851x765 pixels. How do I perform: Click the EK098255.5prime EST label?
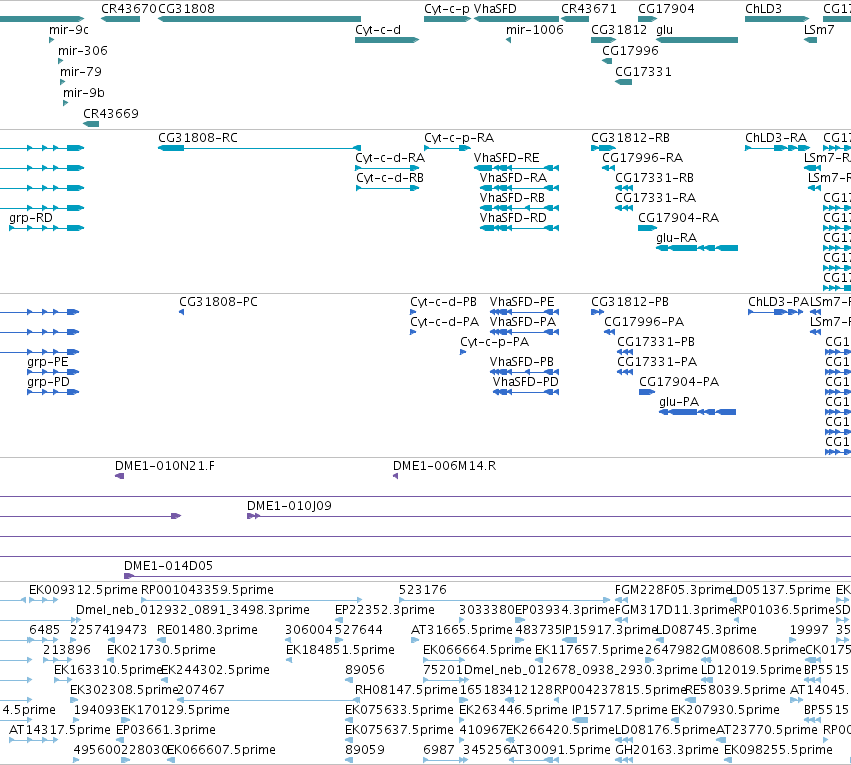[778, 750]
